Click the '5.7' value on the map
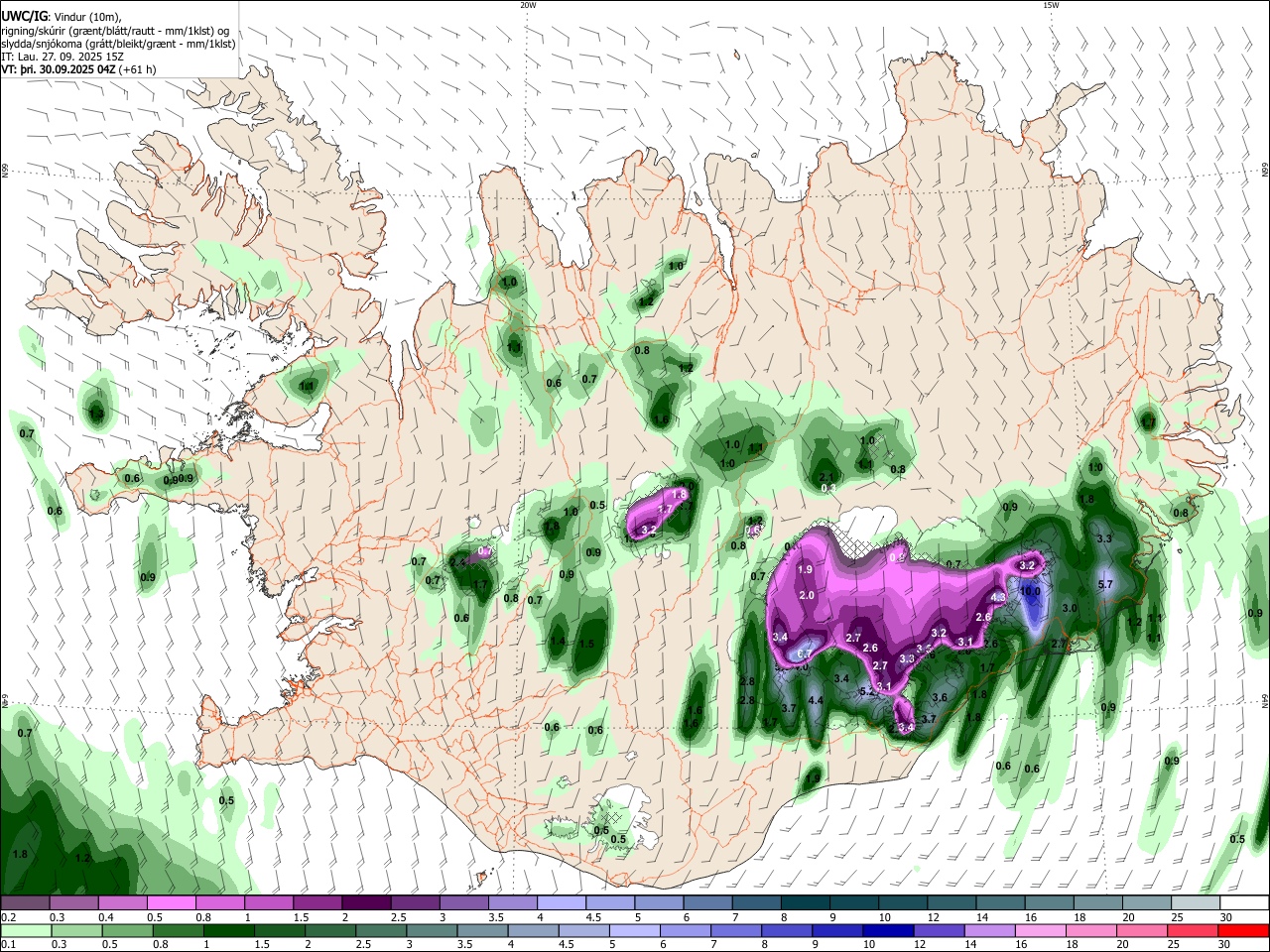The image size is (1270, 952). pyautogui.click(x=1106, y=585)
